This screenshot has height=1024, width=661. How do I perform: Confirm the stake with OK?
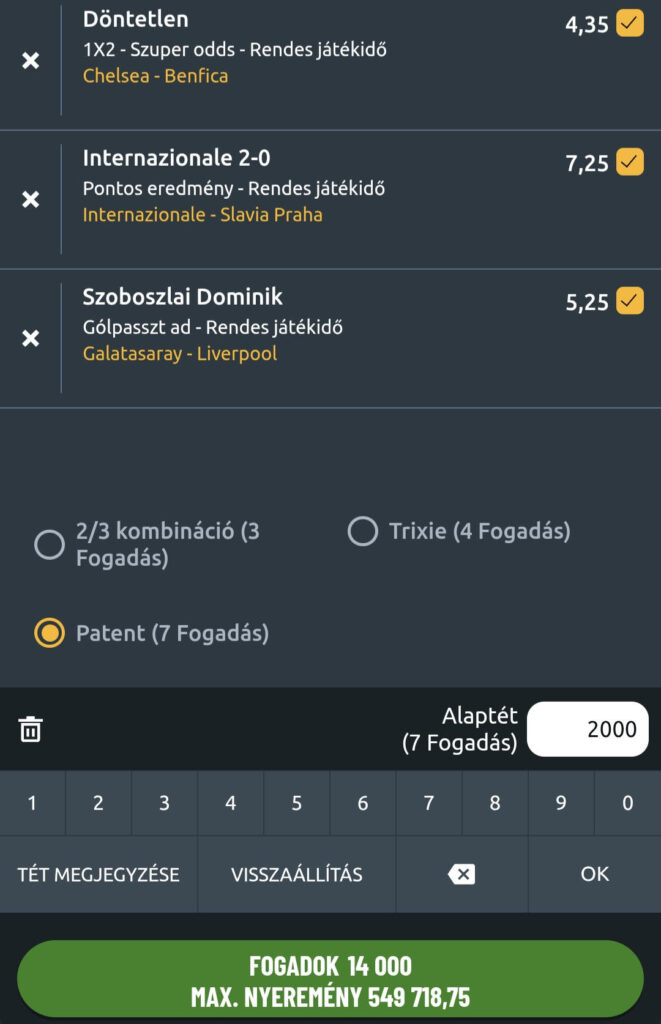(594, 874)
